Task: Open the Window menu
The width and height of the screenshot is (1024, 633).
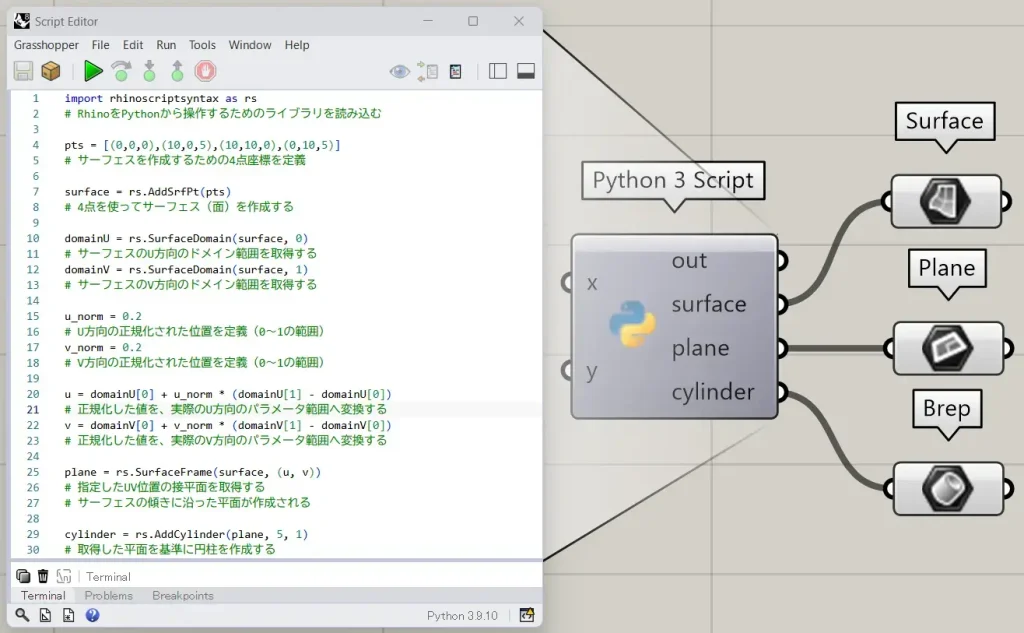Action: 249,45
